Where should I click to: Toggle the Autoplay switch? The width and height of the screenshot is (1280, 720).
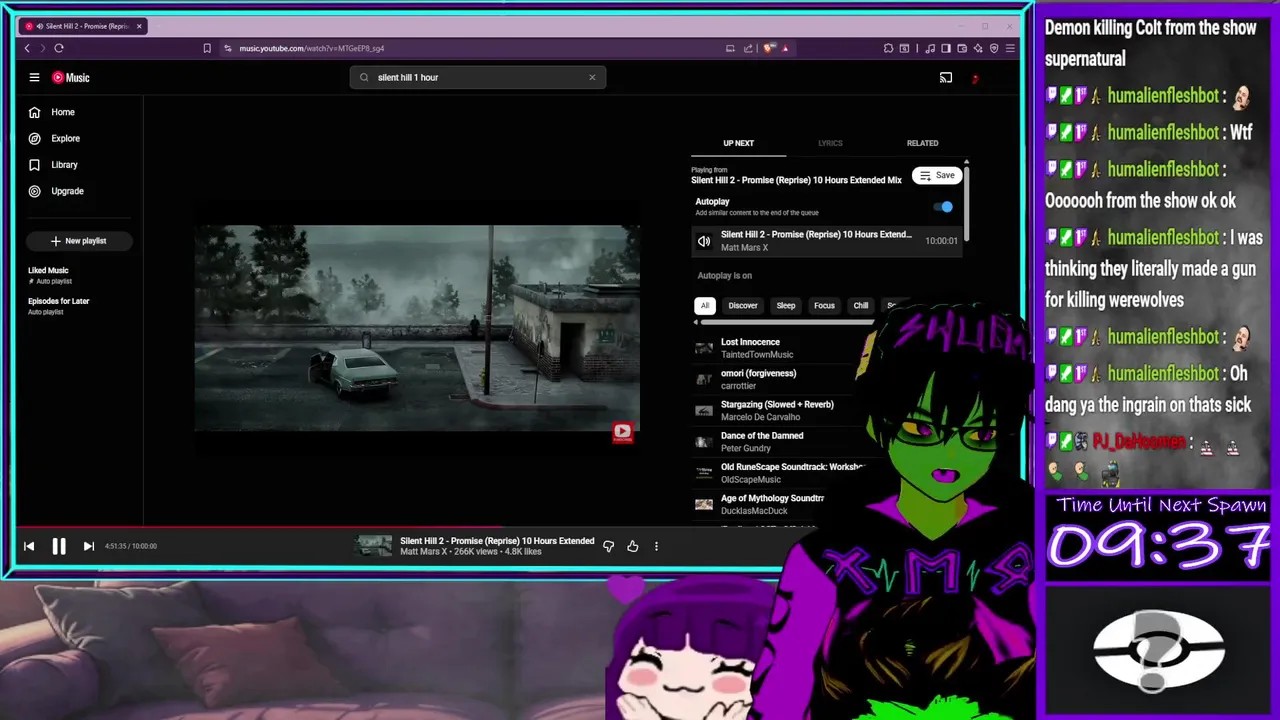[x=944, y=207]
